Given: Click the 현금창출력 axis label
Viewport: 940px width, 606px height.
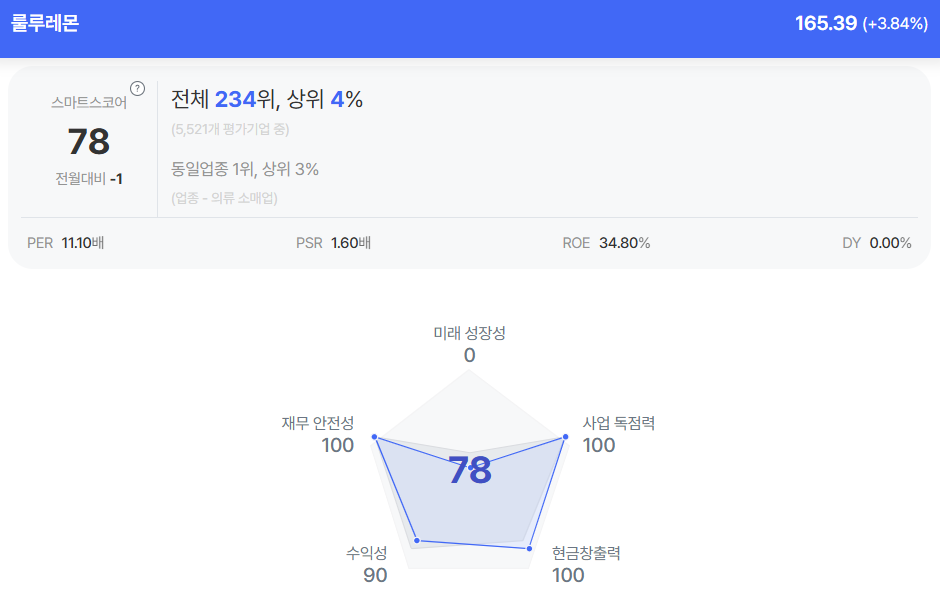Looking at the screenshot, I should [586, 553].
